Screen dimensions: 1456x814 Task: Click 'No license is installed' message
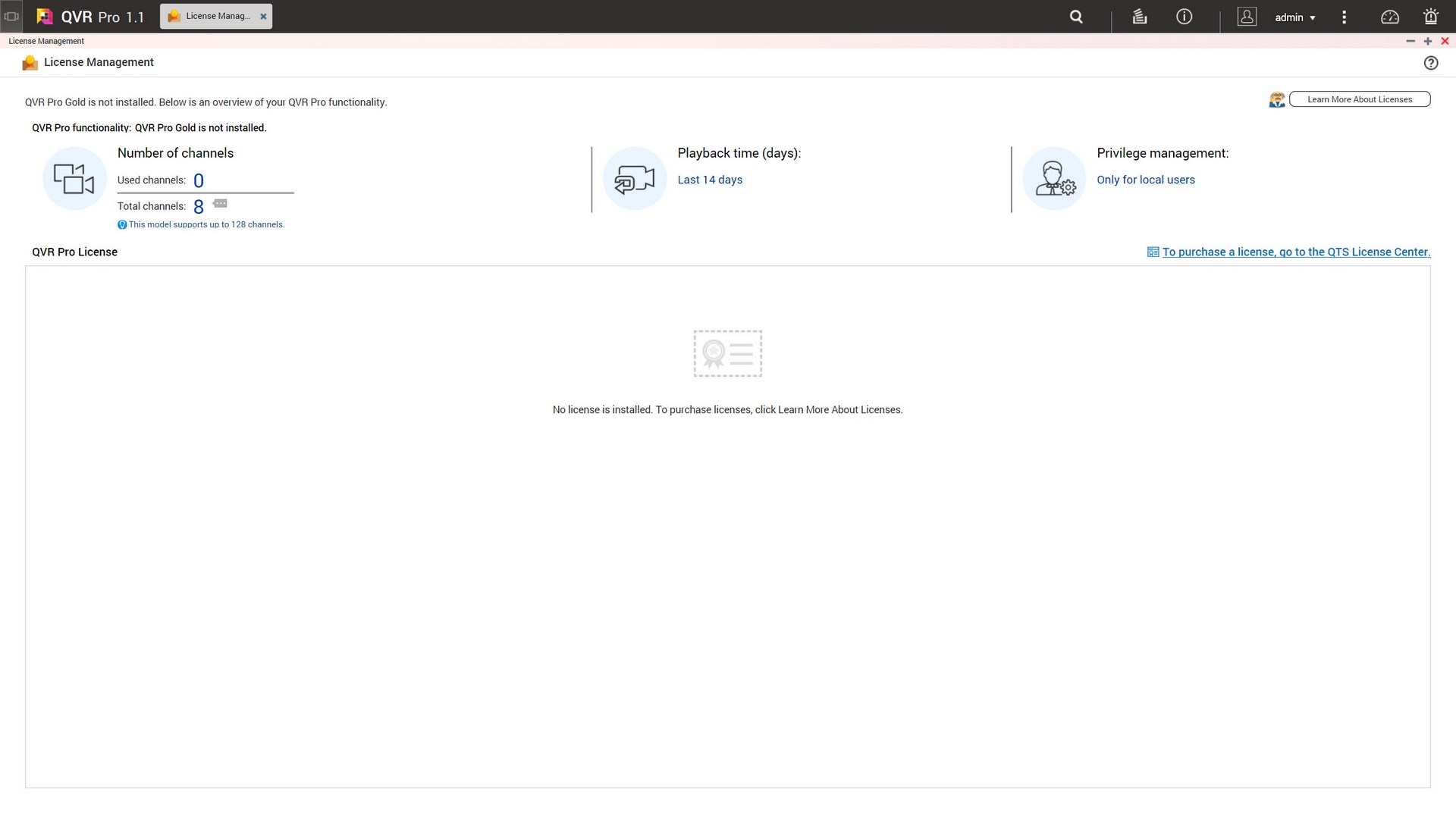pos(728,410)
